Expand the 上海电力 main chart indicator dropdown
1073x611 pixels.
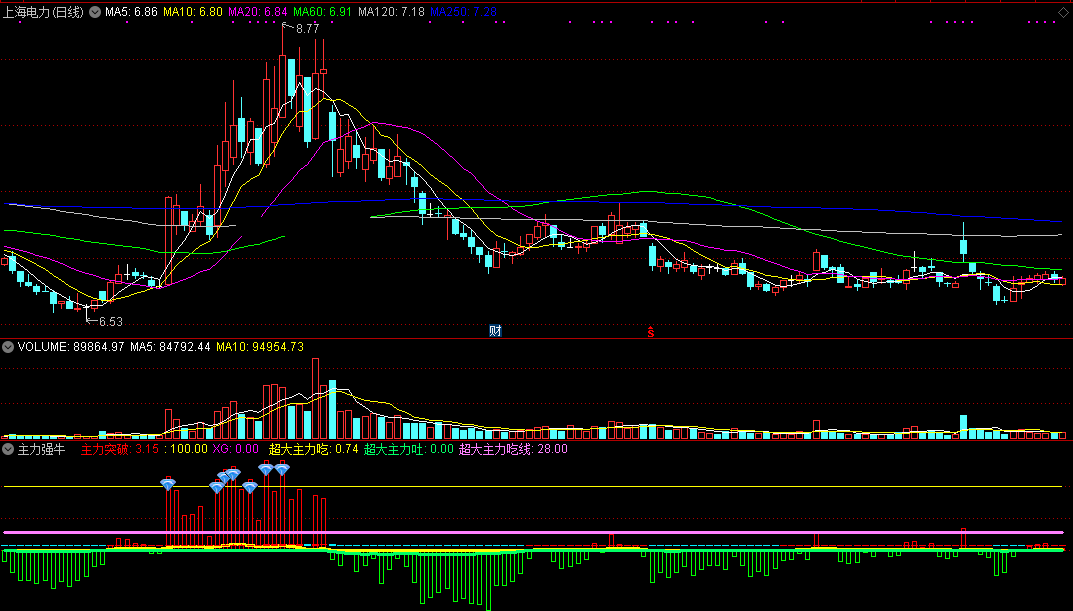coord(95,12)
